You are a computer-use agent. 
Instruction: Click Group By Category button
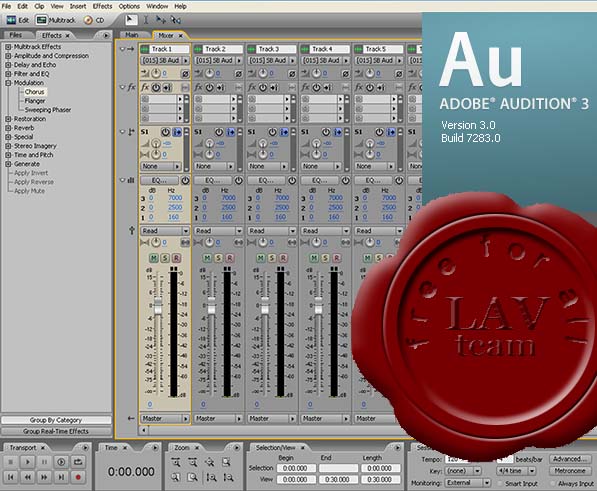pyautogui.click(x=56, y=420)
